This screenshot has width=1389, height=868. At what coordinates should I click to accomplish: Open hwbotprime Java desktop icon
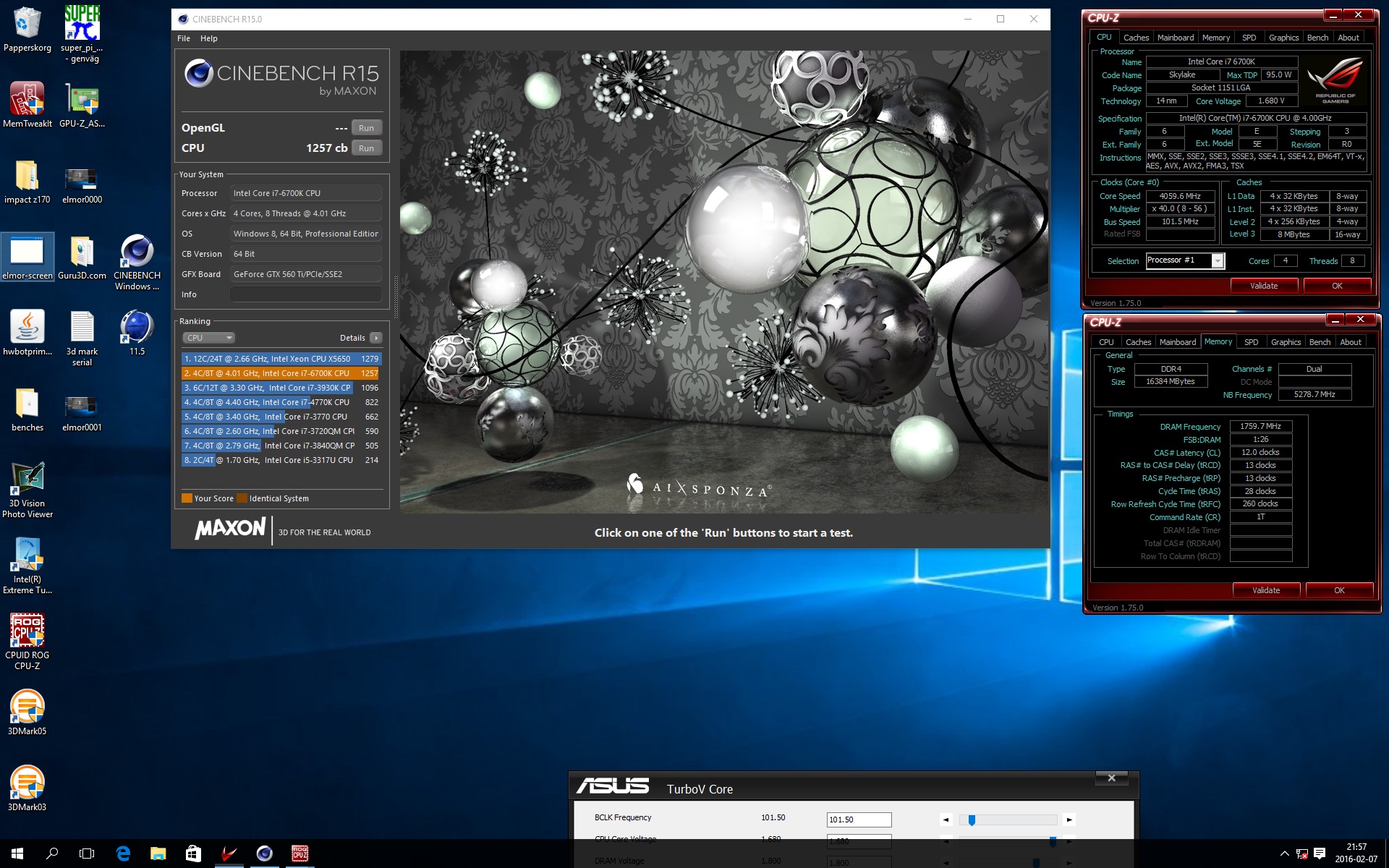pyautogui.click(x=27, y=333)
